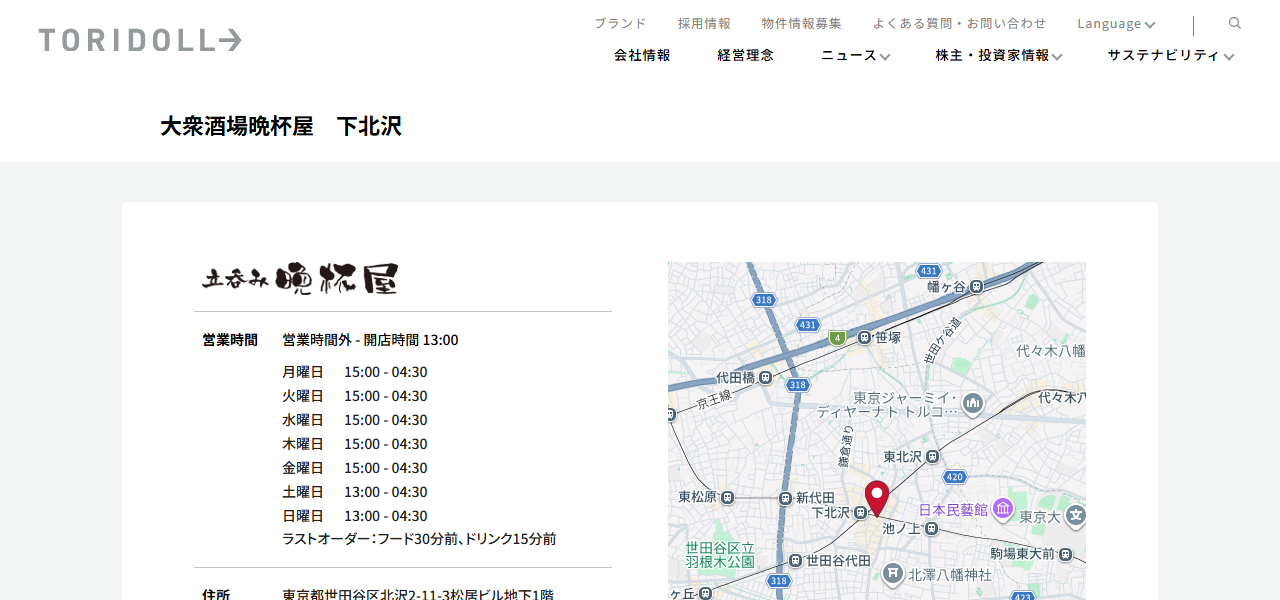Select the red location pin on map
This screenshot has width=1280, height=600.
point(877,498)
